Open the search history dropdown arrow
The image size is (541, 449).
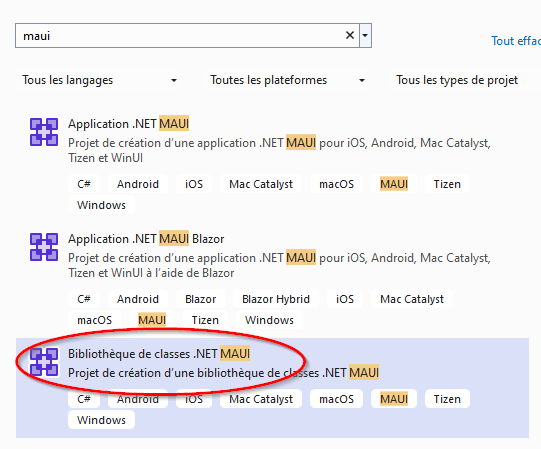coord(365,35)
